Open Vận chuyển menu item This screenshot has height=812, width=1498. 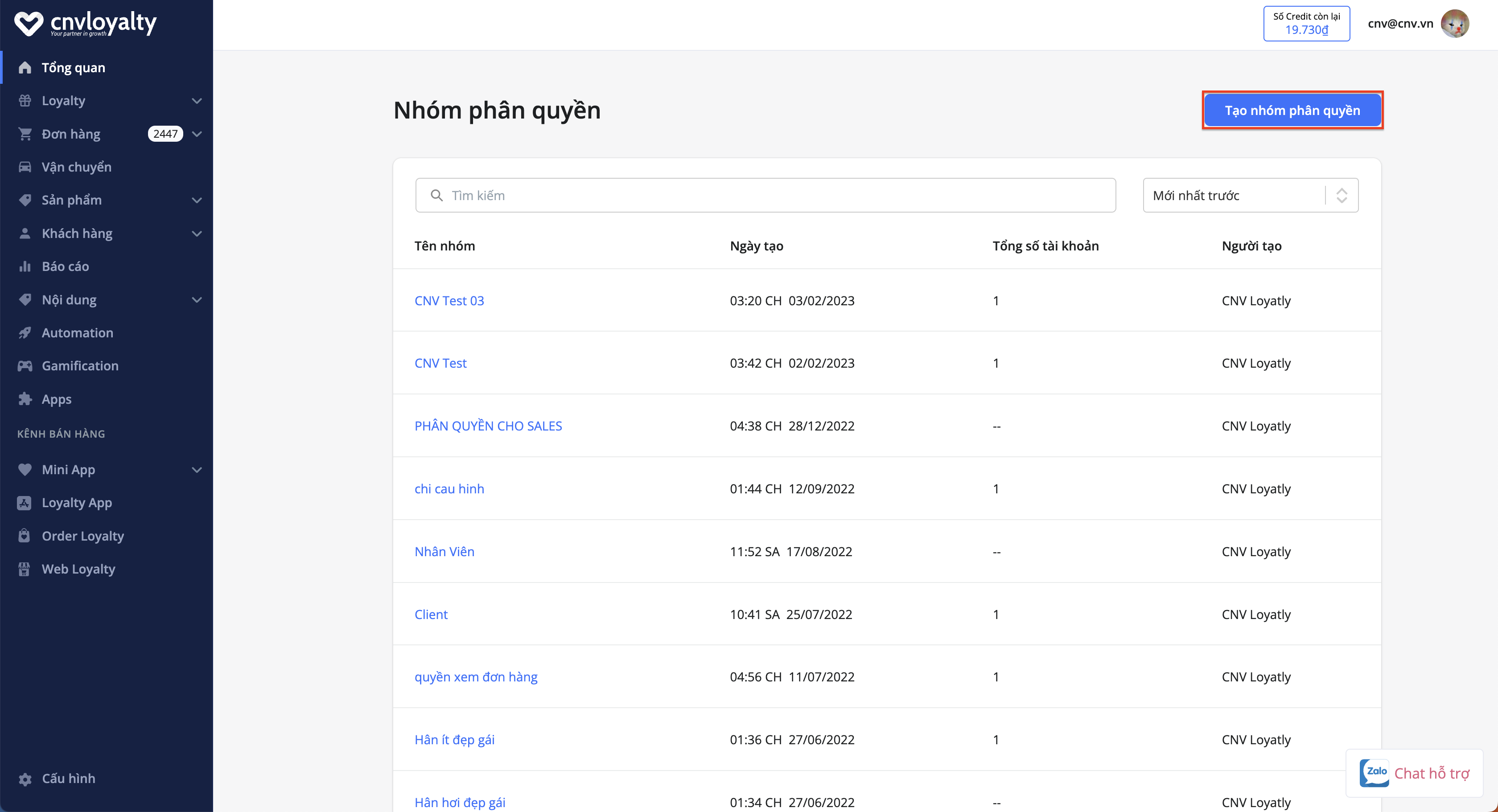[76, 167]
